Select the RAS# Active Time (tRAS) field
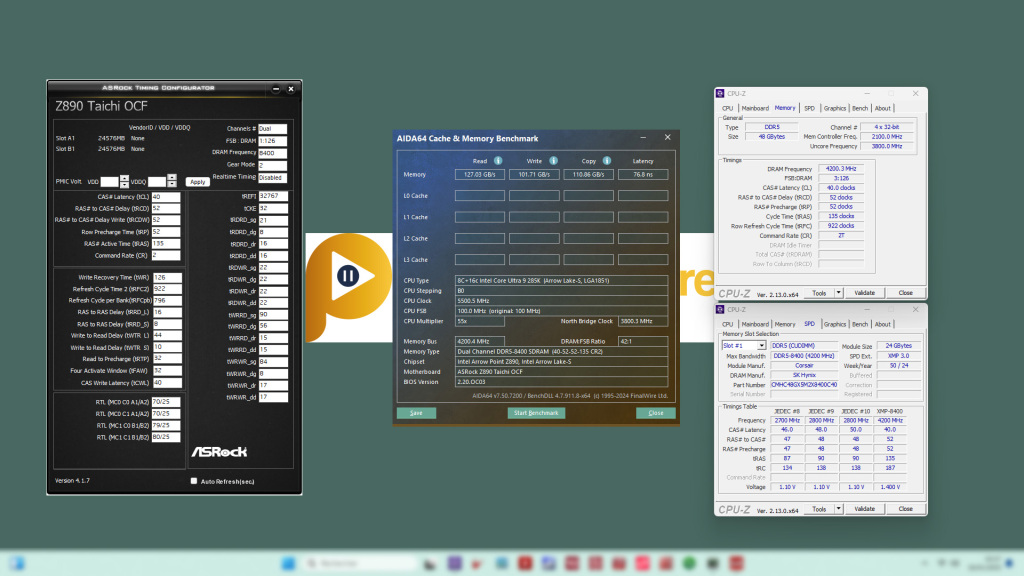The width and height of the screenshot is (1024, 576). (166, 244)
